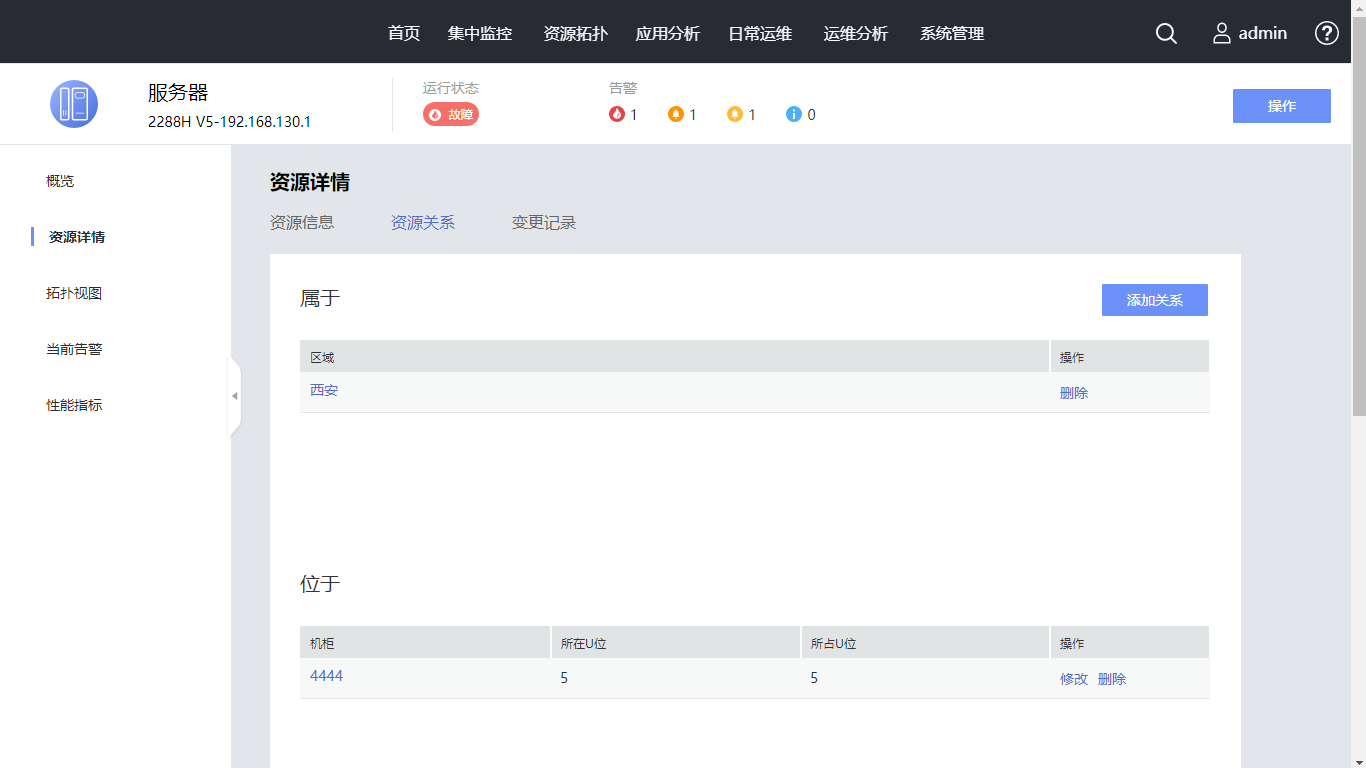Click the 添加关系 button

[1154, 300]
